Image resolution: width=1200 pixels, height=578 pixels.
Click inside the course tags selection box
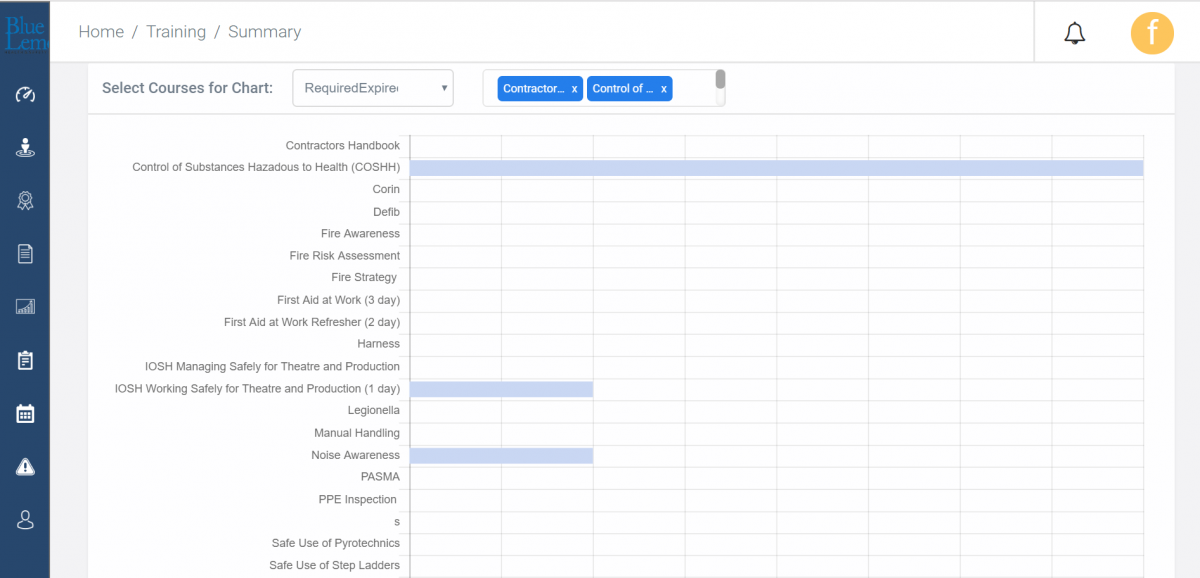[694, 89]
